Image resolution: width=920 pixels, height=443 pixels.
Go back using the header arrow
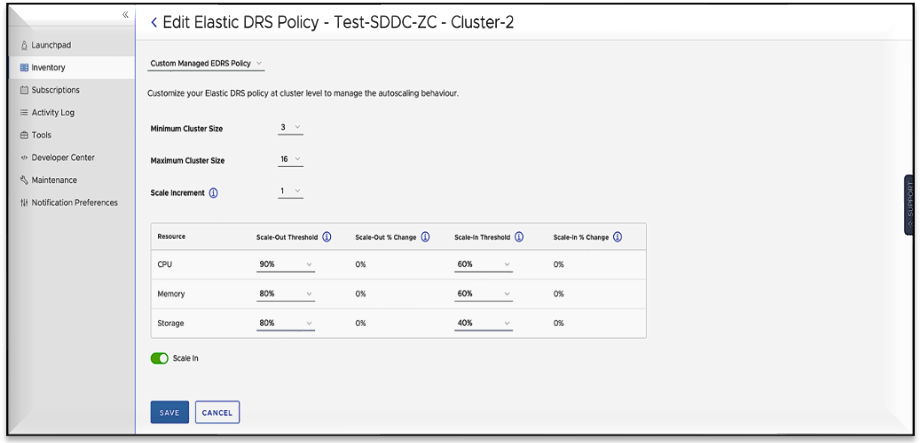pos(154,22)
